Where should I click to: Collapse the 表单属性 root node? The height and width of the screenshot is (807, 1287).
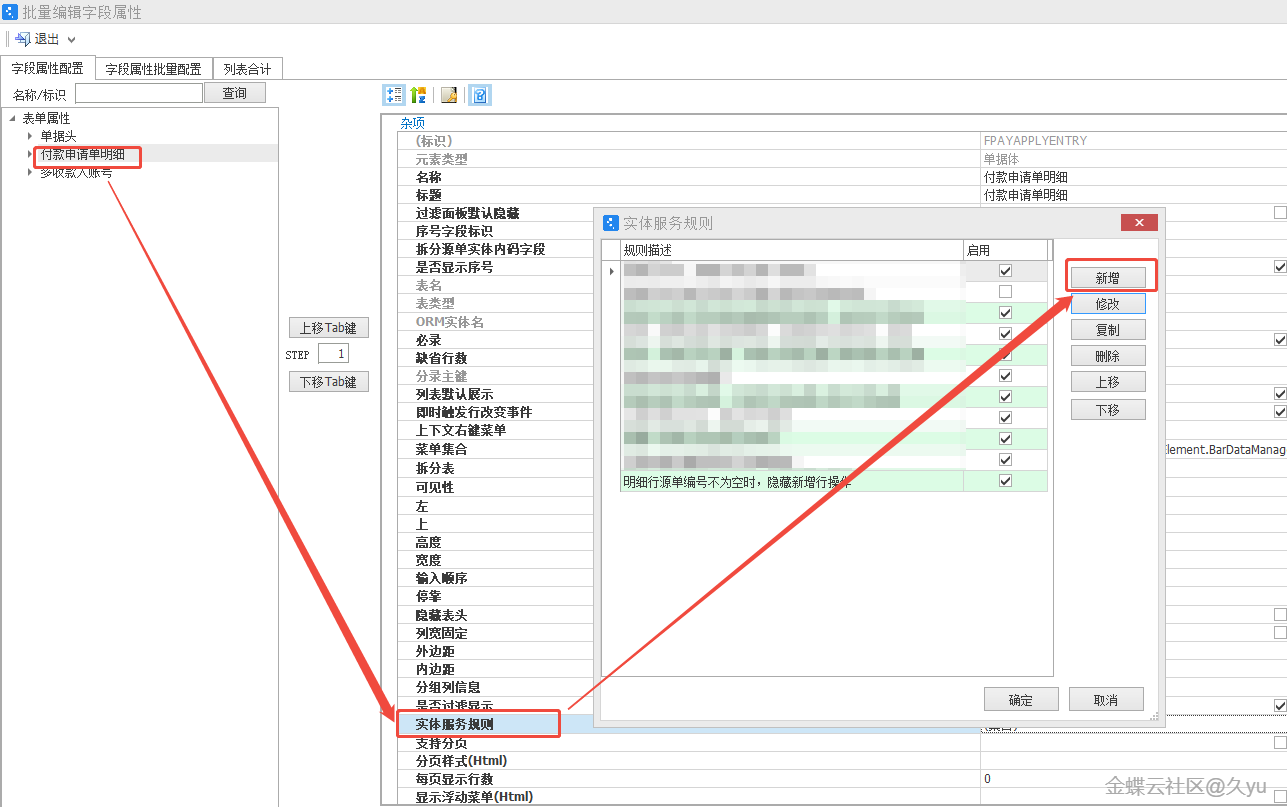pos(12,118)
